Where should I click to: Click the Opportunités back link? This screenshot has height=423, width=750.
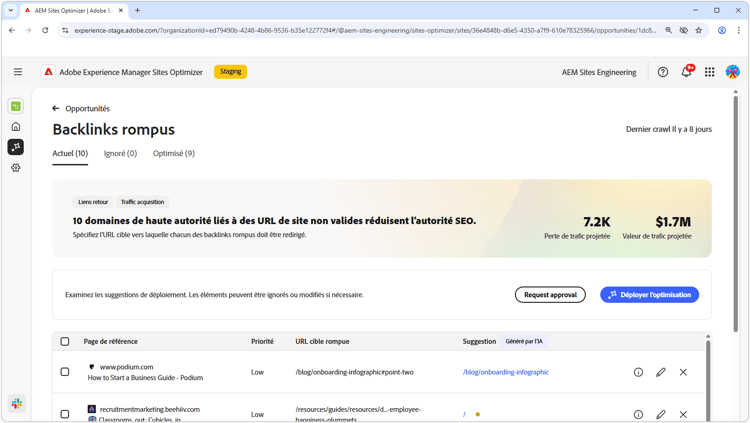pos(88,109)
